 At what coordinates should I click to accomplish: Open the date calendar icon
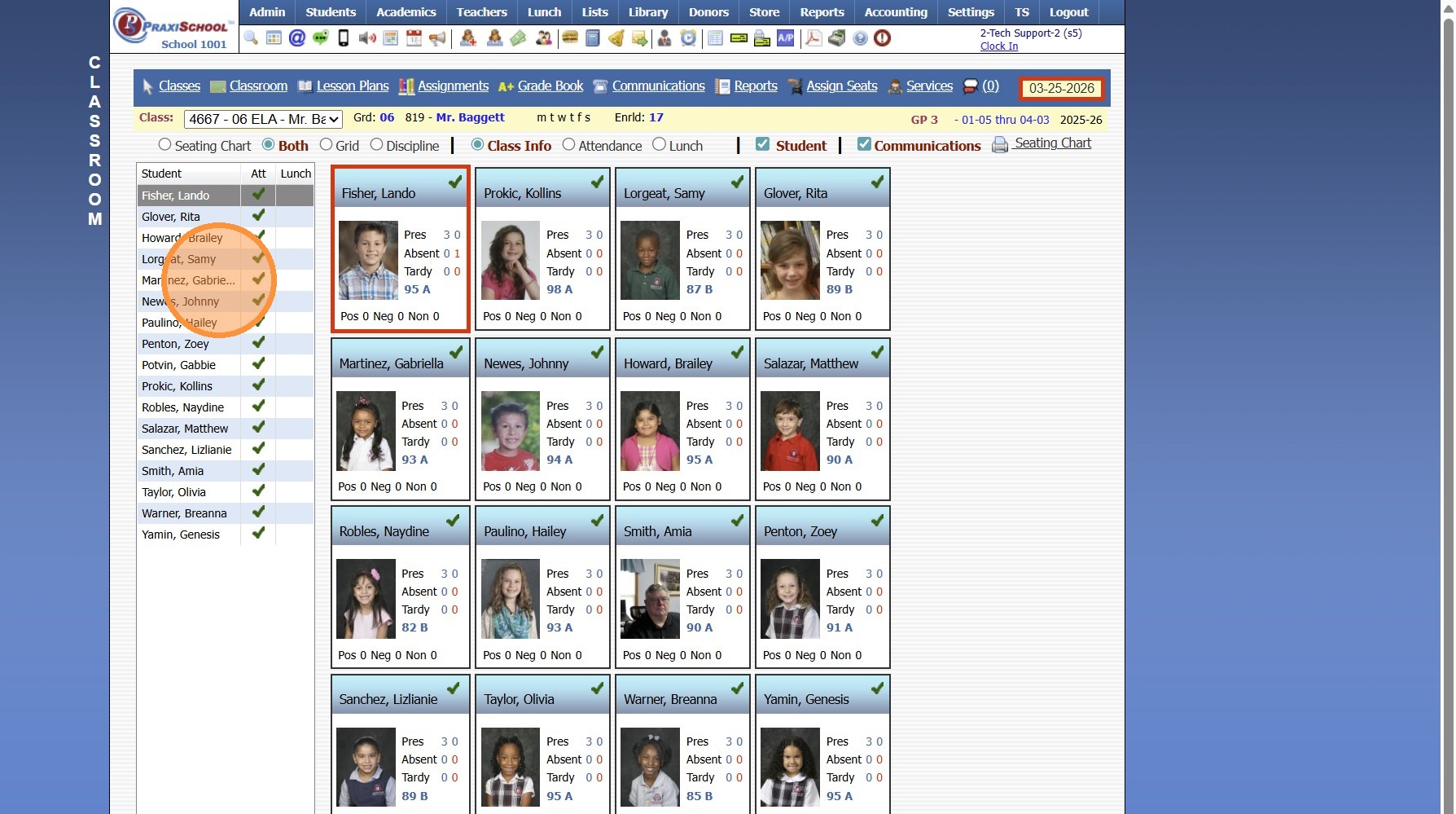(x=414, y=38)
